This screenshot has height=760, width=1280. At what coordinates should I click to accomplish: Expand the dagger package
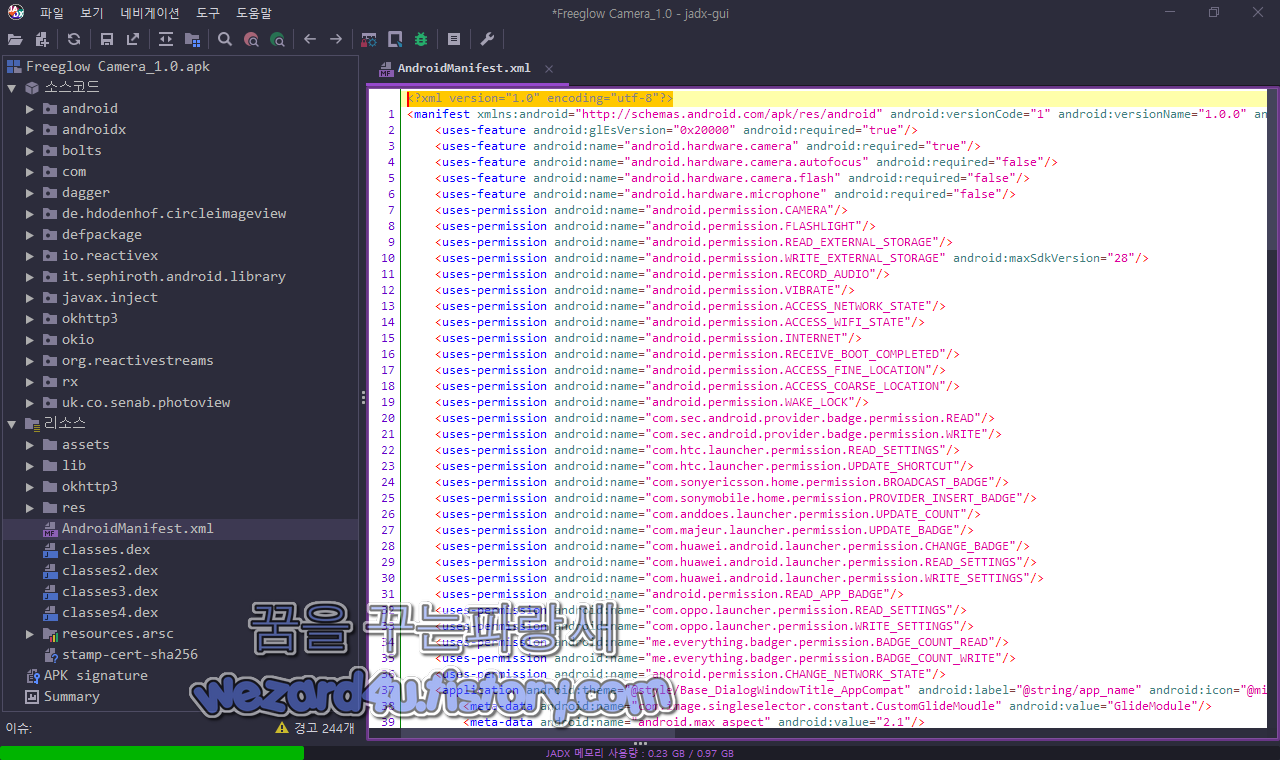pyautogui.click(x=30, y=192)
